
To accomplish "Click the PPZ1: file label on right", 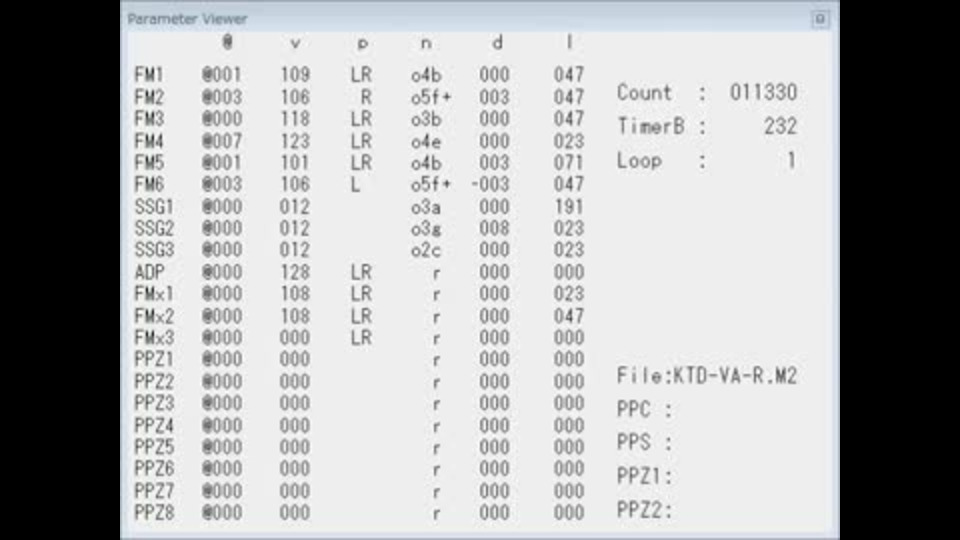I will point(645,476).
